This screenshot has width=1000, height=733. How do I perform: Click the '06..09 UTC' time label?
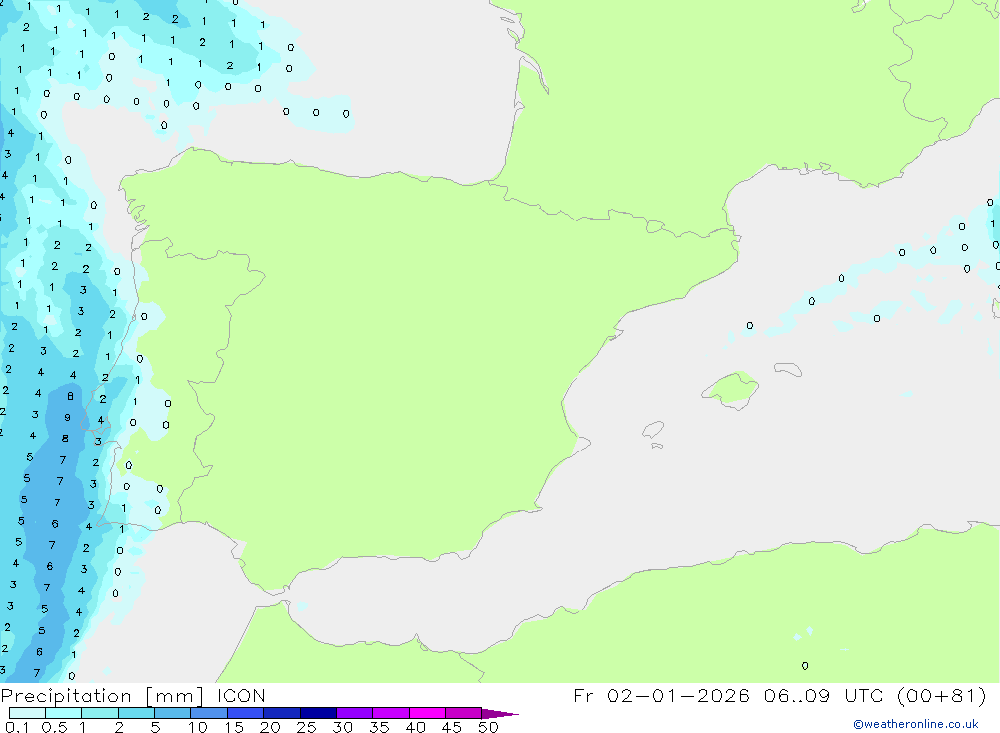click(x=823, y=695)
